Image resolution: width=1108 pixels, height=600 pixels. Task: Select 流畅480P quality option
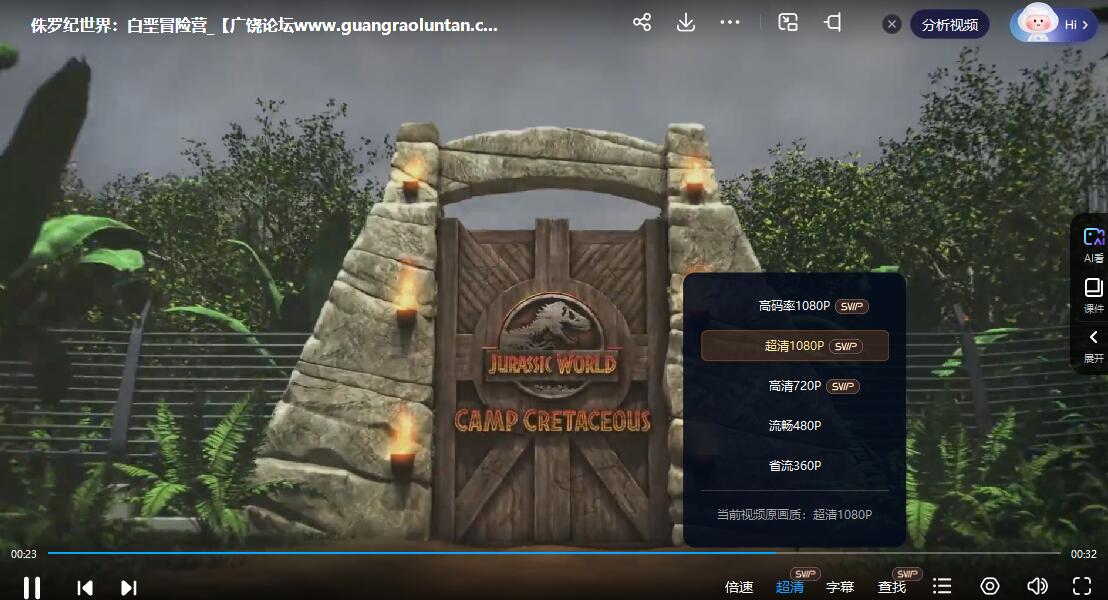795,425
